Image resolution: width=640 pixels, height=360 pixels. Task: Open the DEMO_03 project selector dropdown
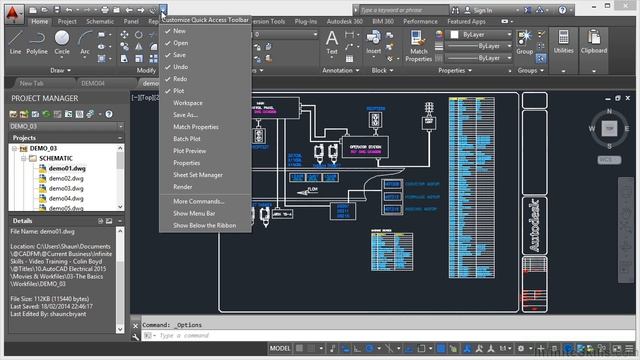[x=67, y=126]
